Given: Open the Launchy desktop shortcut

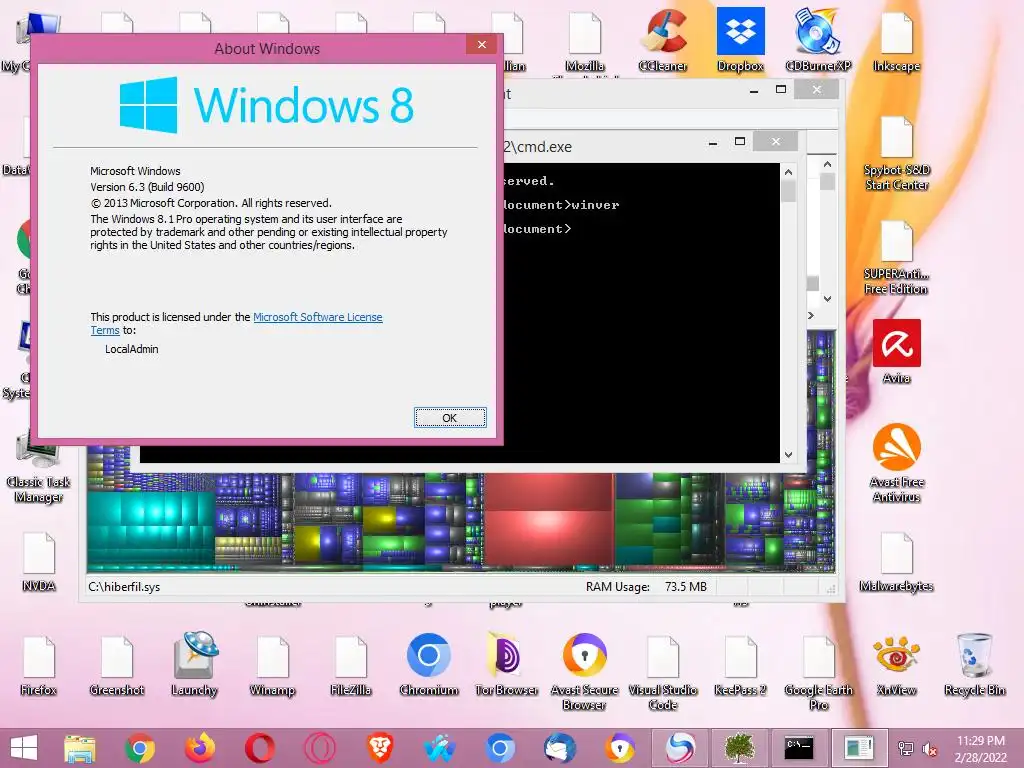Looking at the screenshot, I should 195,664.
